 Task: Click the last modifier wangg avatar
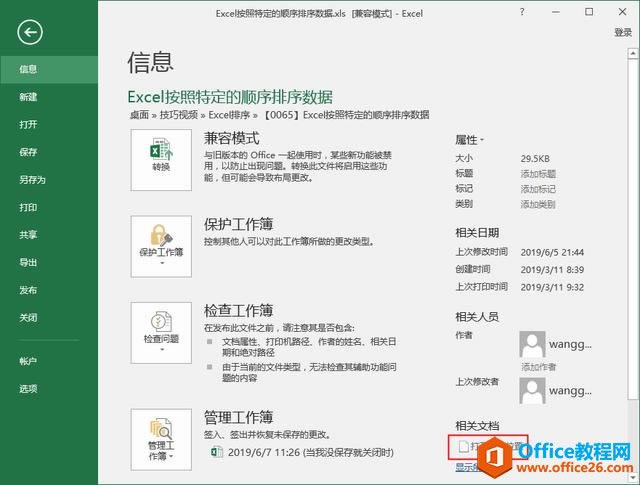point(532,391)
